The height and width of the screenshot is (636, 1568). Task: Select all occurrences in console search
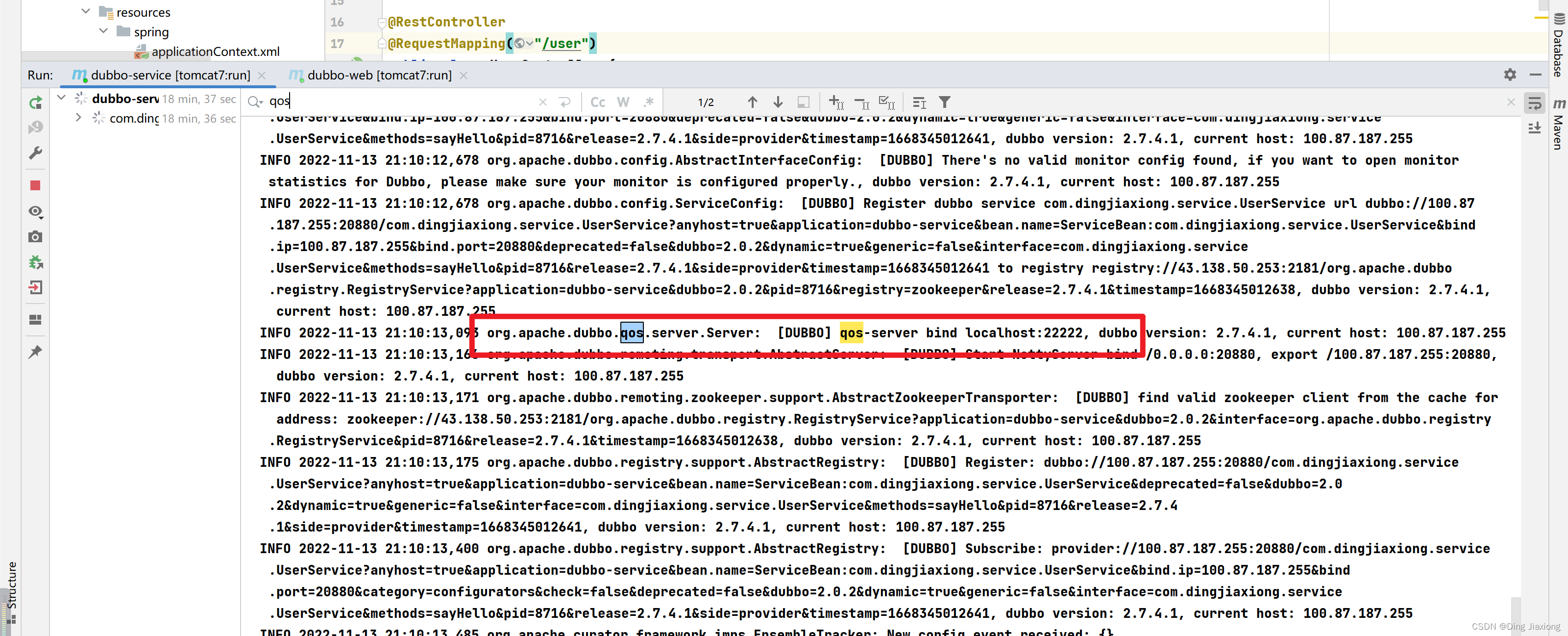[x=887, y=102]
